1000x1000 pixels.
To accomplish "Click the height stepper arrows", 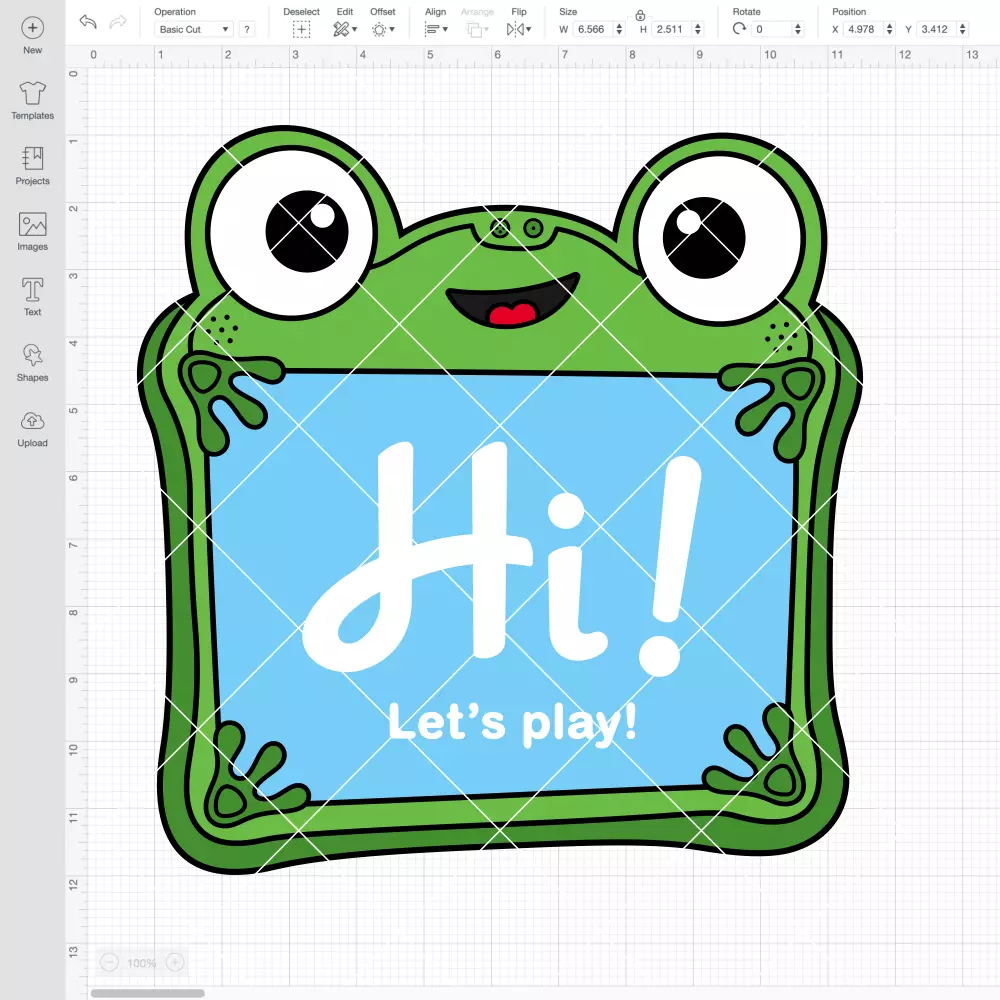I will coord(698,29).
